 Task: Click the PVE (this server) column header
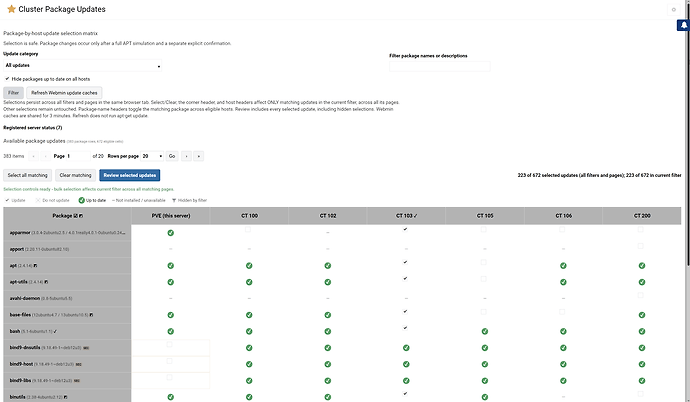point(170,216)
